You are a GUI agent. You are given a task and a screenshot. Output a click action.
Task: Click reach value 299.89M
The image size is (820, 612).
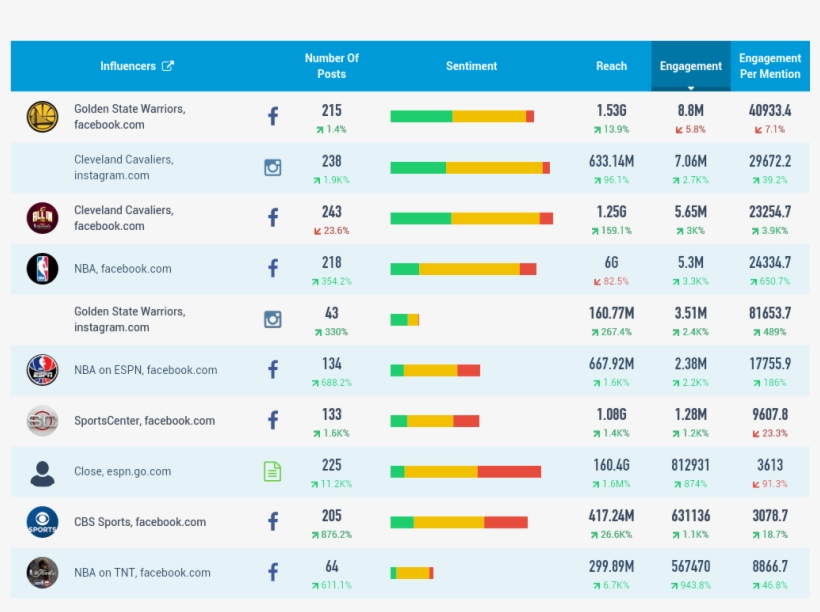611,566
